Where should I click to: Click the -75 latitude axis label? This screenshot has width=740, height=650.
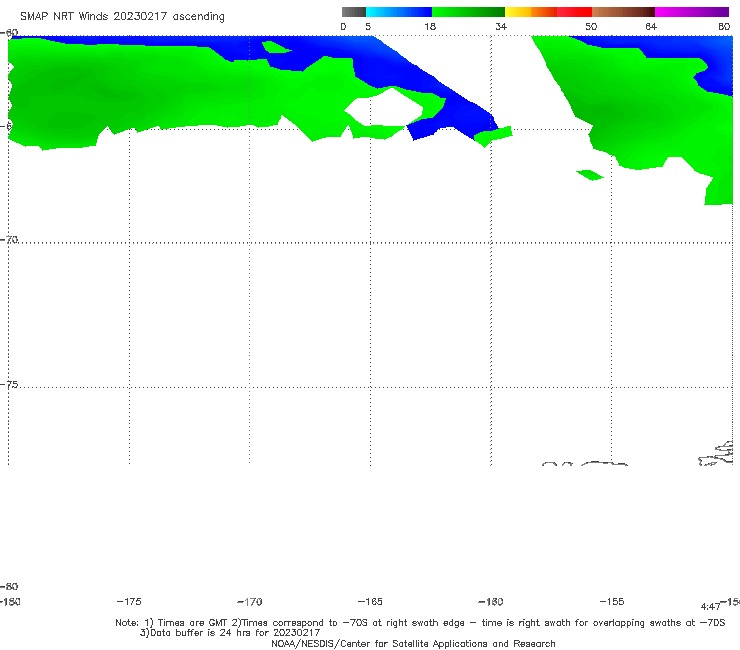pos(9,385)
